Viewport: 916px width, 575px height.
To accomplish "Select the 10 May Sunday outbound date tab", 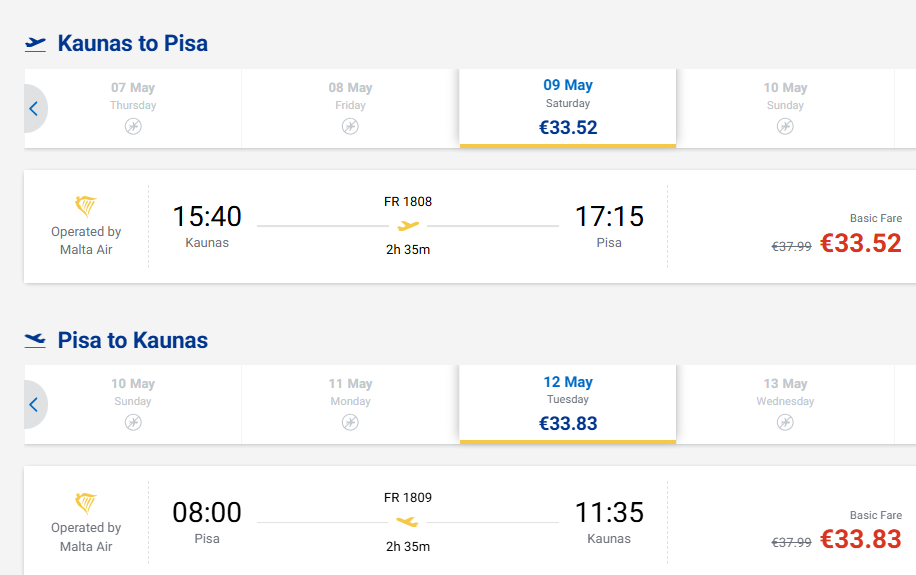I will (x=785, y=107).
